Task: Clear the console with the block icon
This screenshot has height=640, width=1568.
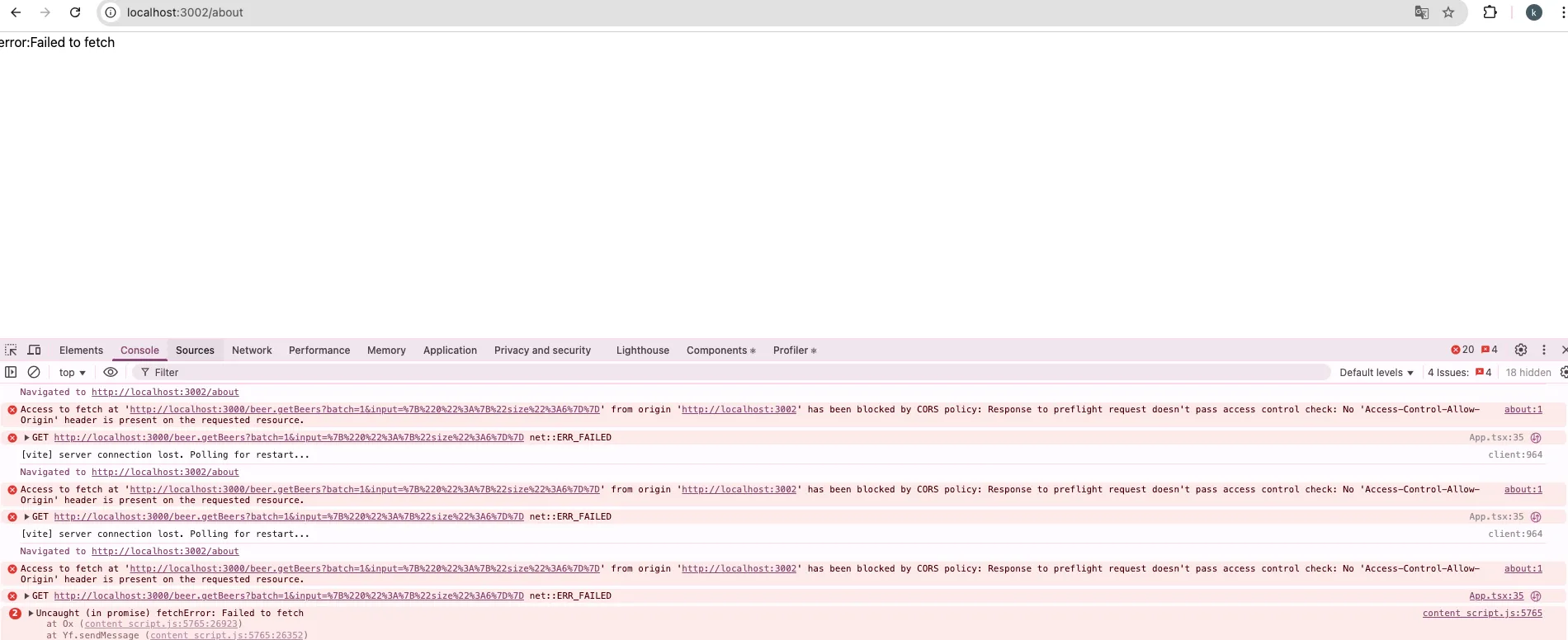Action: tap(34, 372)
